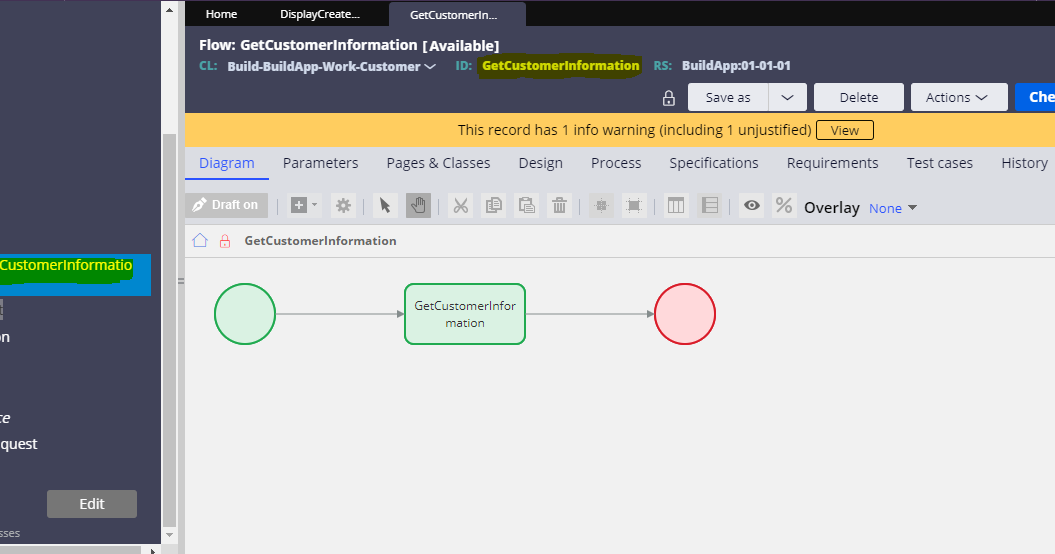View the record warning details

click(x=844, y=130)
